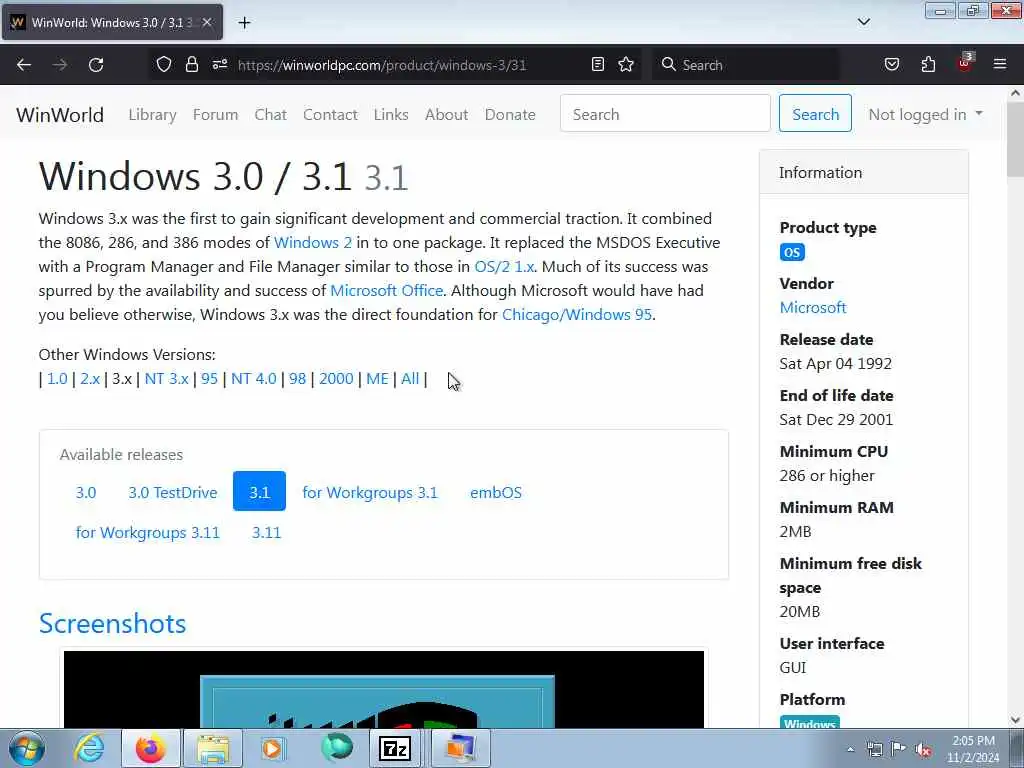Open the Donate nav item
The image size is (1024, 768).
[510, 114]
